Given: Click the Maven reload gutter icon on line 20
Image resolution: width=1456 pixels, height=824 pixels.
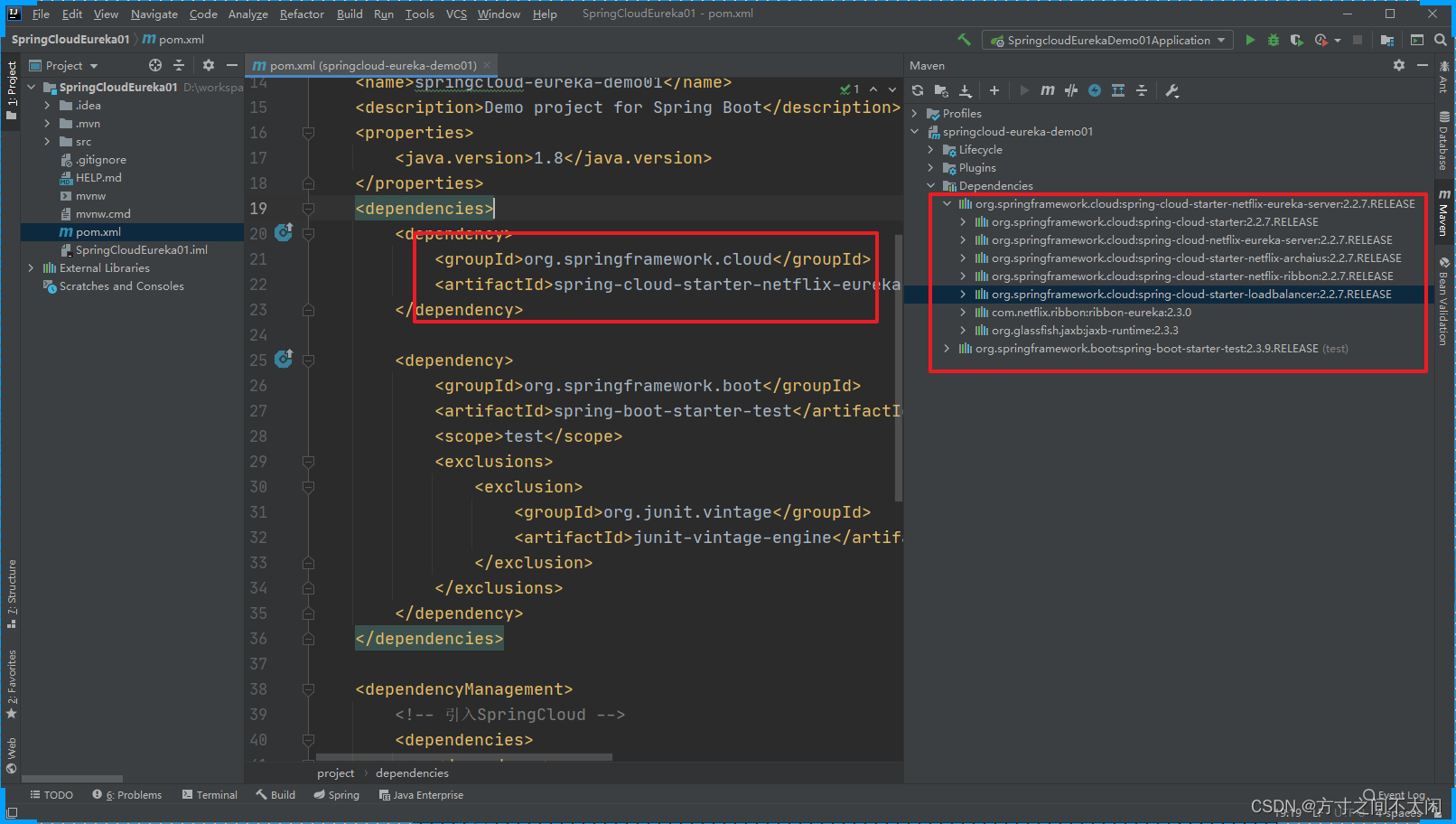Looking at the screenshot, I should pyautogui.click(x=284, y=232).
